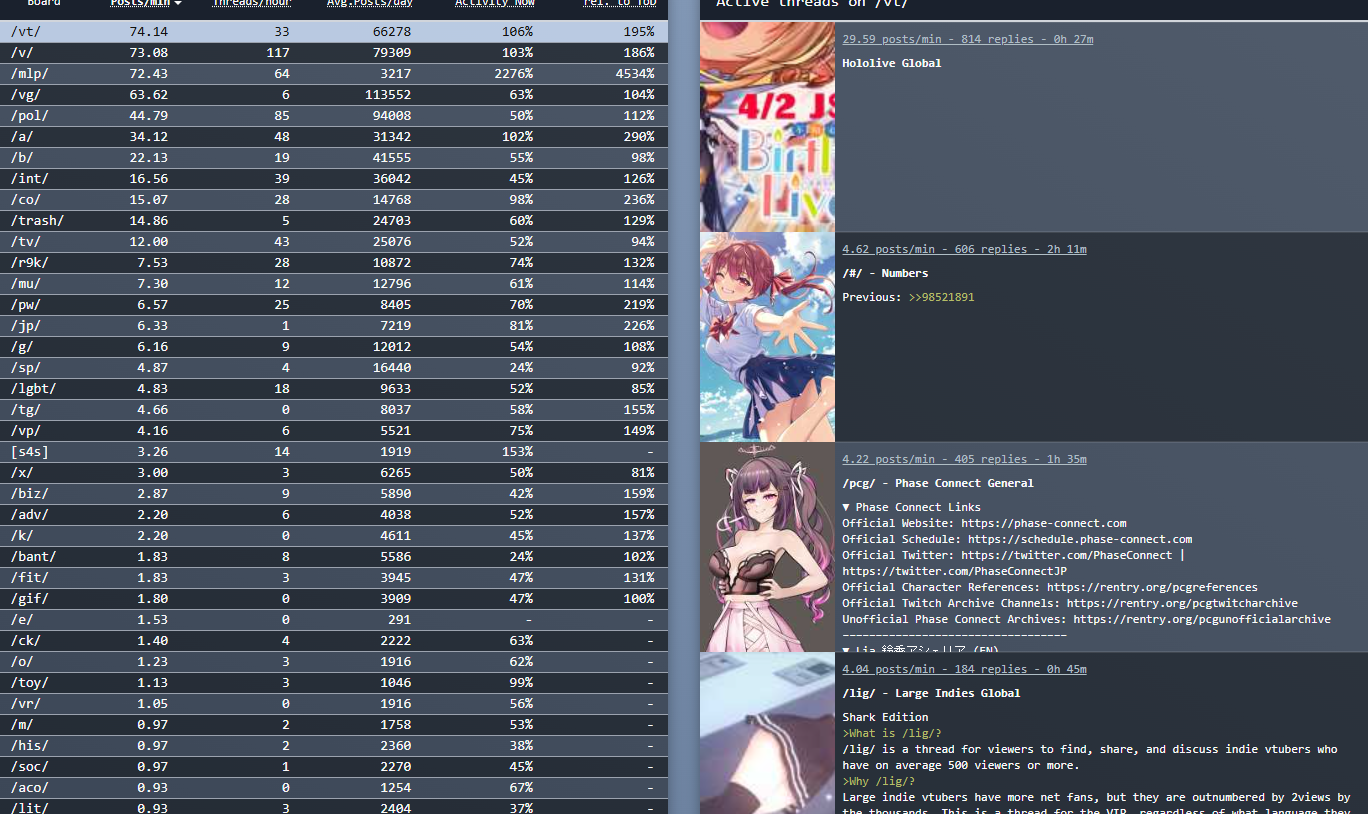The width and height of the screenshot is (1368, 814).
Task: Select the /mu/ board row
Action: point(334,284)
